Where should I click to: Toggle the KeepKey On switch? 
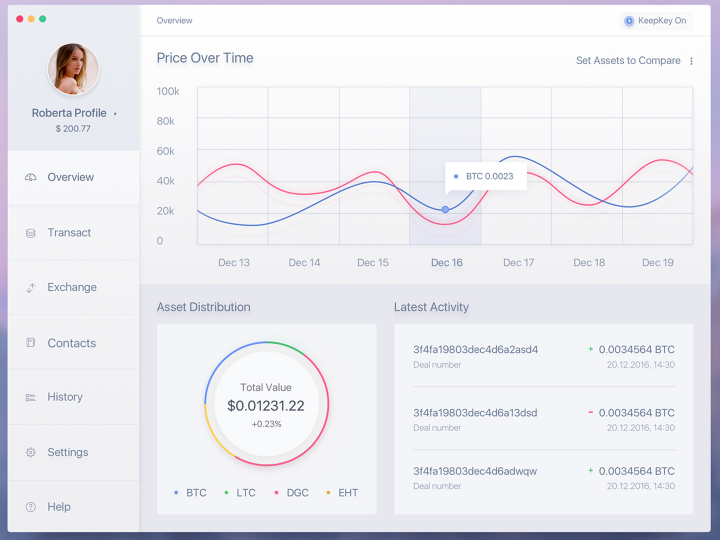tap(656, 21)
